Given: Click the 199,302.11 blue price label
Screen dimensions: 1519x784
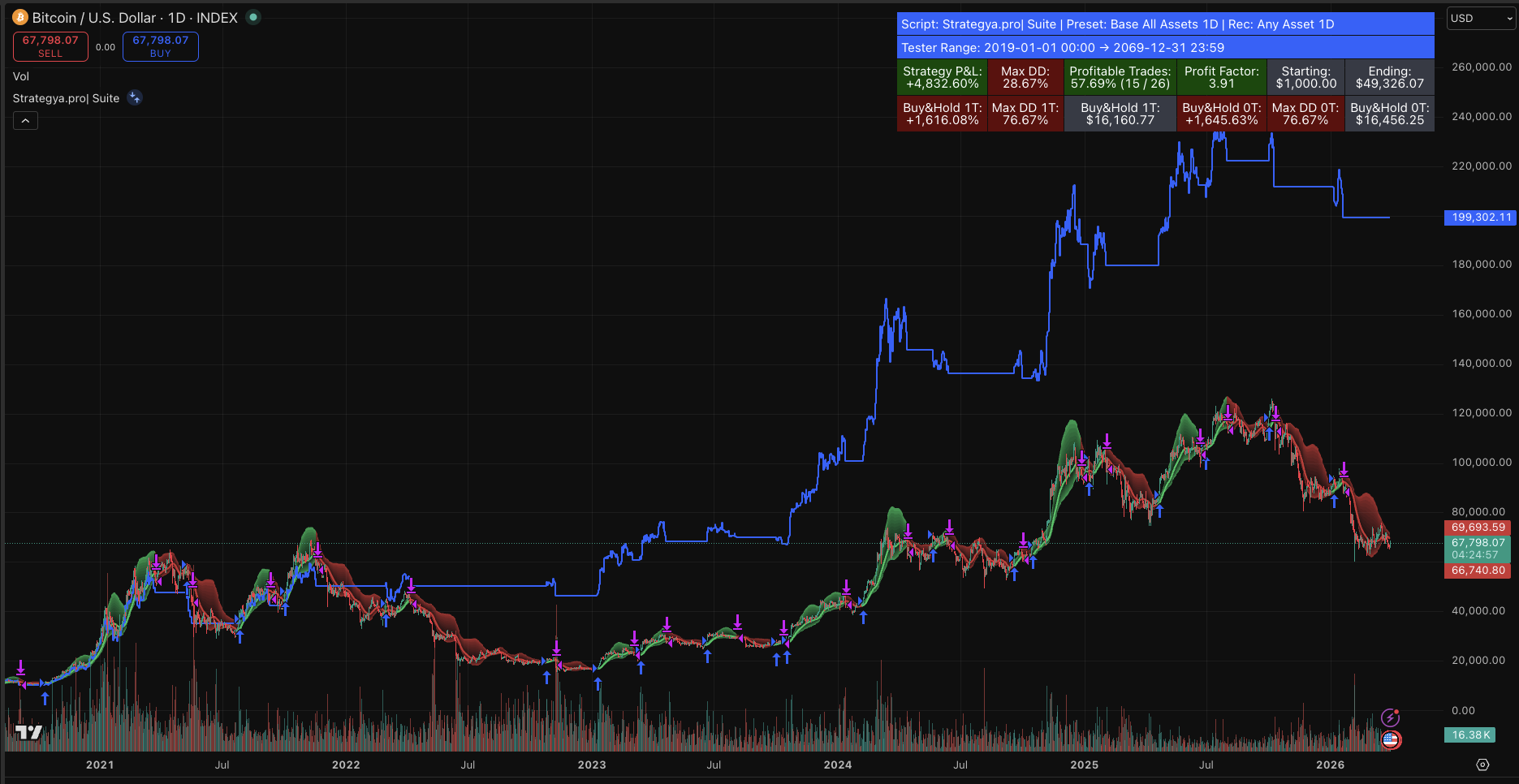Looking at the screenshot, I should coord(1481,218).
